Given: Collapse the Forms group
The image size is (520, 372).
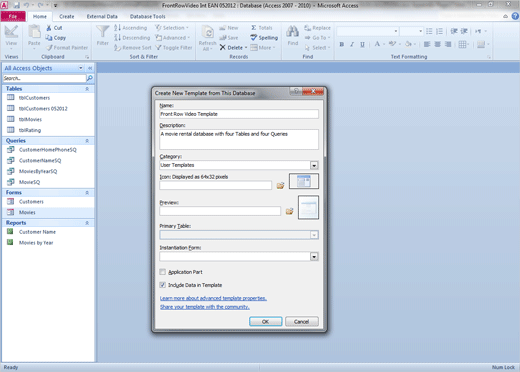Looking at the screenshot, I should click(x=87, y=193).
